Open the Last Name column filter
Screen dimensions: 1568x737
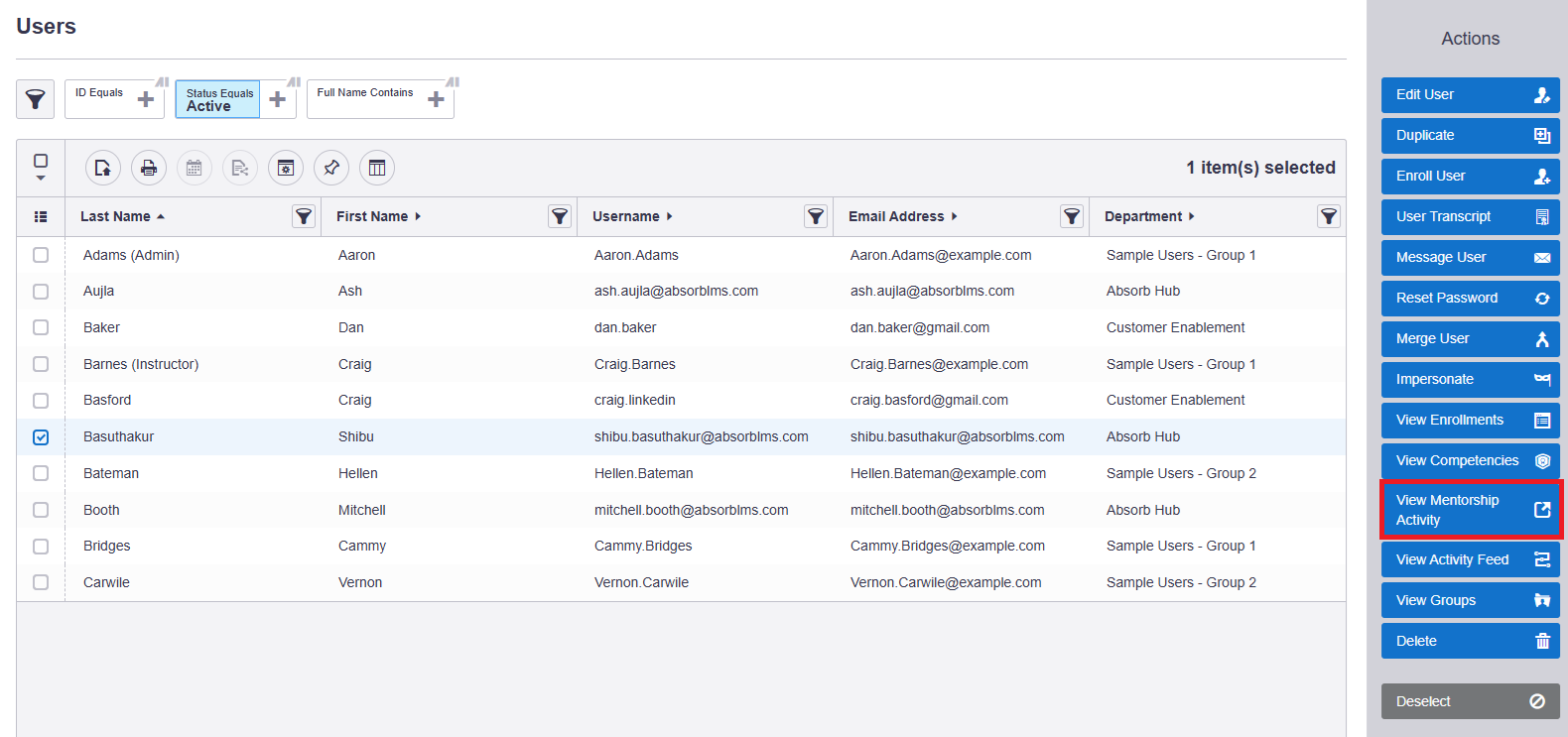[x=304, y=216]
